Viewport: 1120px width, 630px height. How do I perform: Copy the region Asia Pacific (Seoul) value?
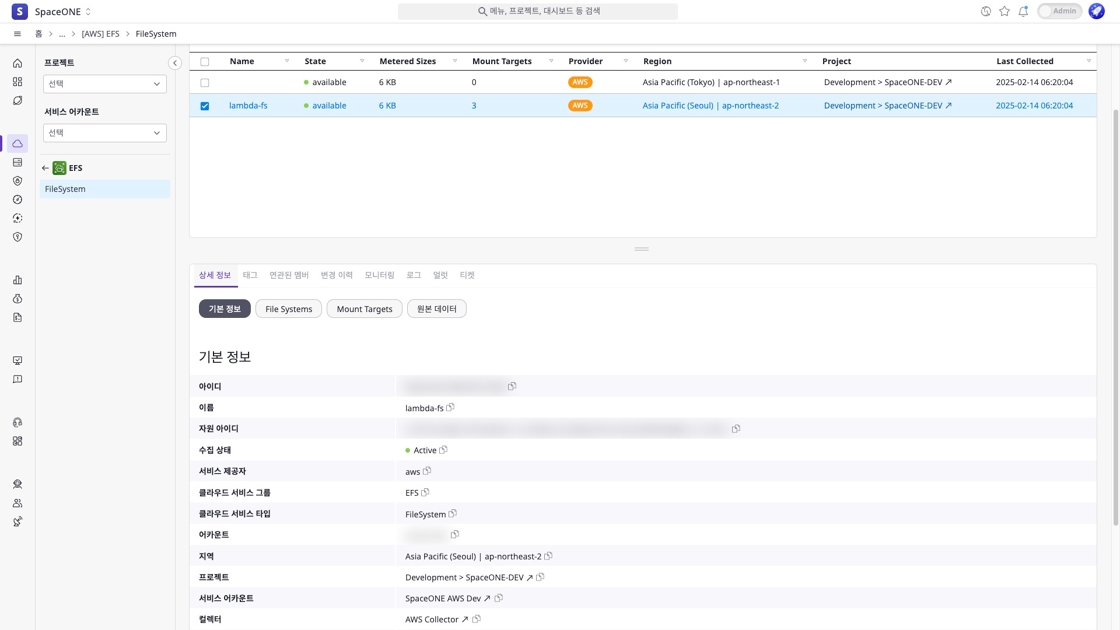pos(549,556)
